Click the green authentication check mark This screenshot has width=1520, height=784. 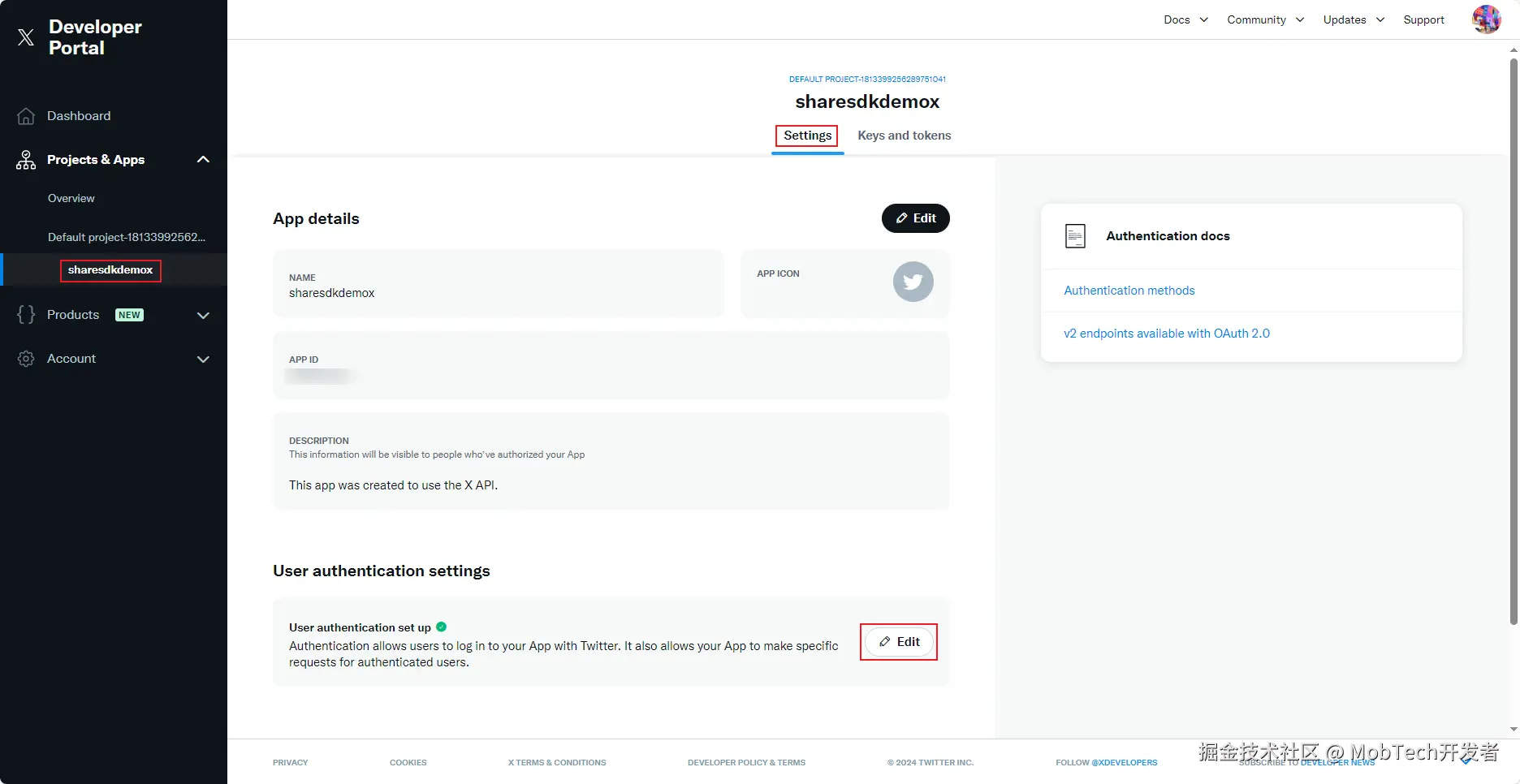pyautogui.click(x=442, y=627)
